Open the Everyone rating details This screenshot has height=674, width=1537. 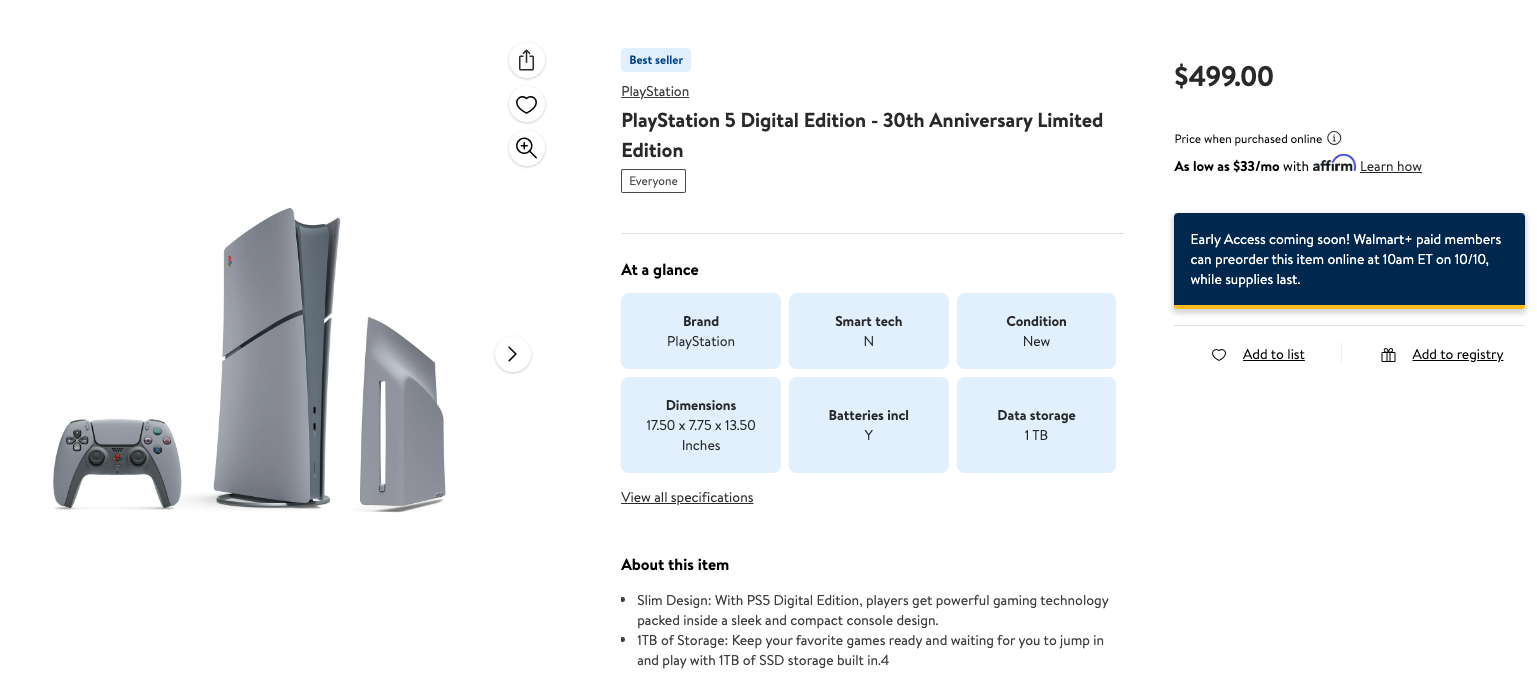[653, 181]
